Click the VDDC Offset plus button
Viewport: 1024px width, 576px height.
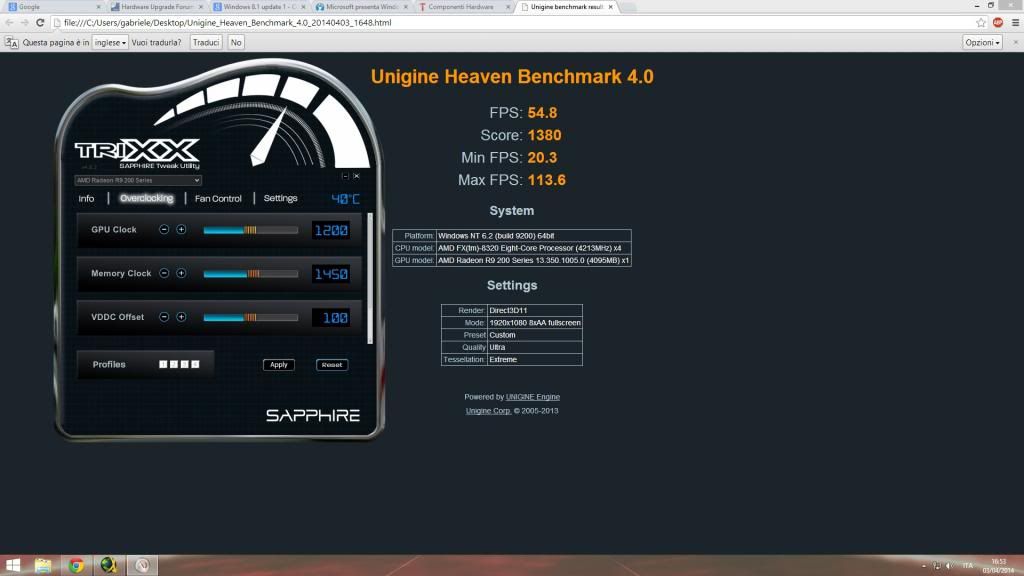181,317
